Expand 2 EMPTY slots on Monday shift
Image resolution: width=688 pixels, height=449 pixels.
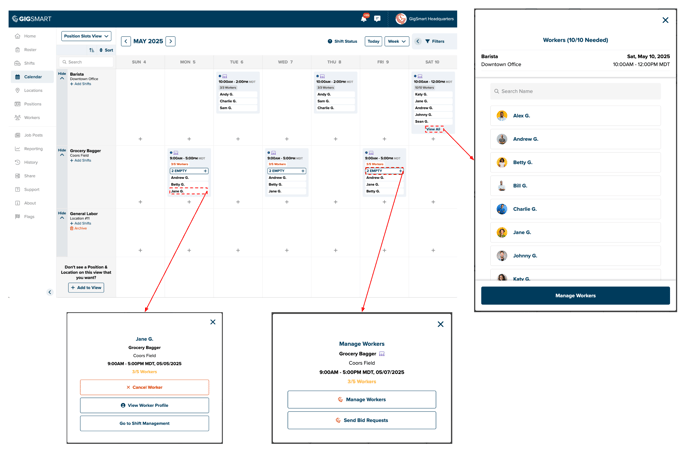(x=189, y=171)
